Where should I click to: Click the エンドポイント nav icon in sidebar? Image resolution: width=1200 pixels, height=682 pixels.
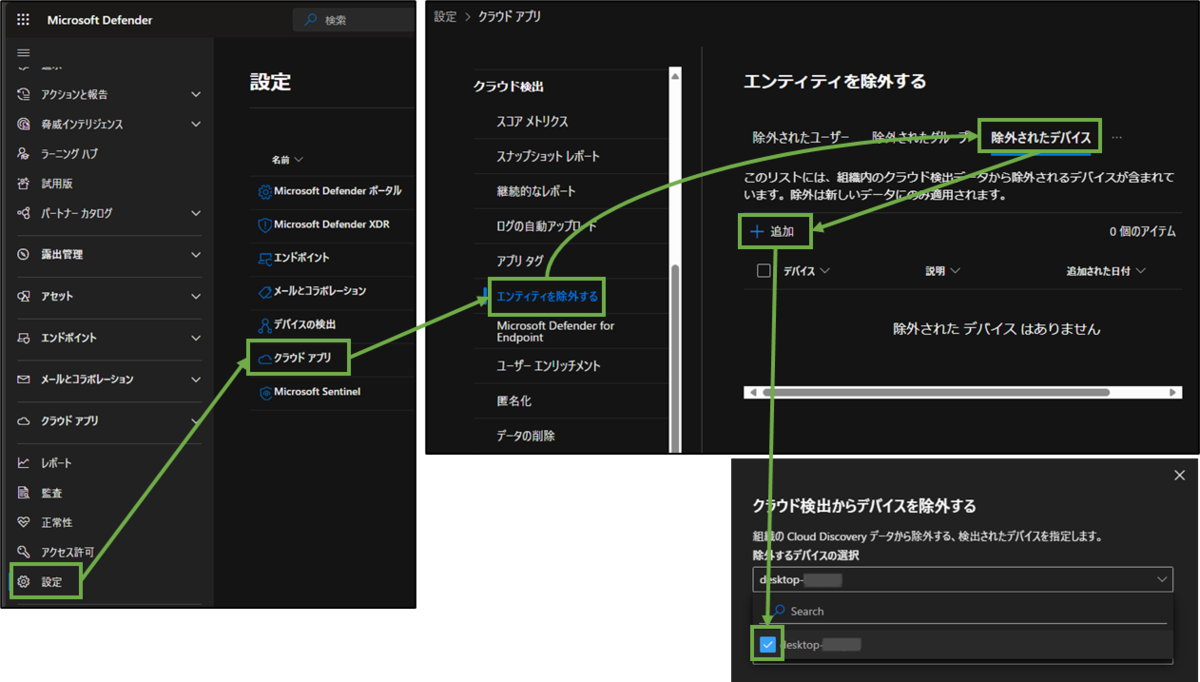pyautogui.click(x=24, y=339)
